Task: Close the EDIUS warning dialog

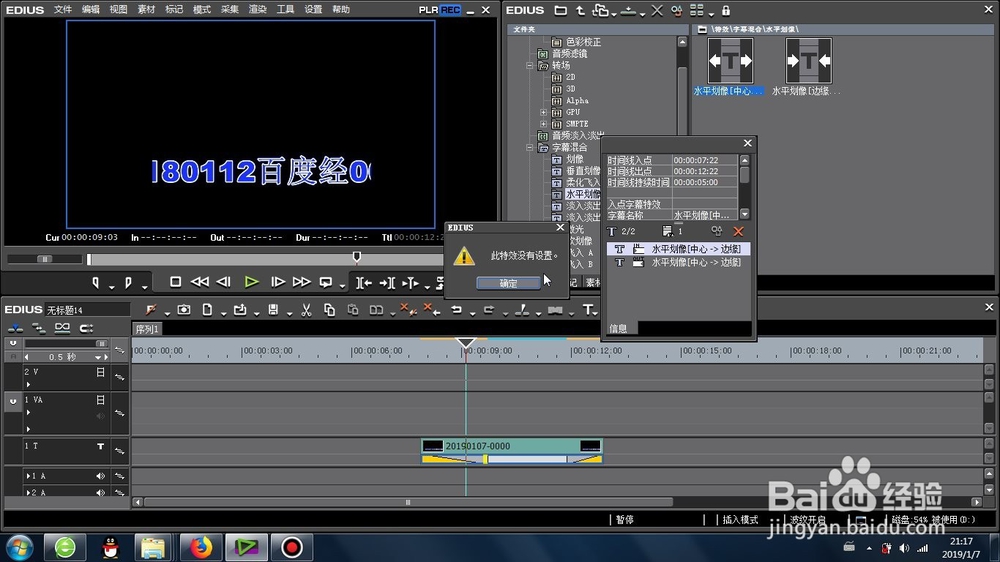Action: pyautogui.click(x=560, y=228)
